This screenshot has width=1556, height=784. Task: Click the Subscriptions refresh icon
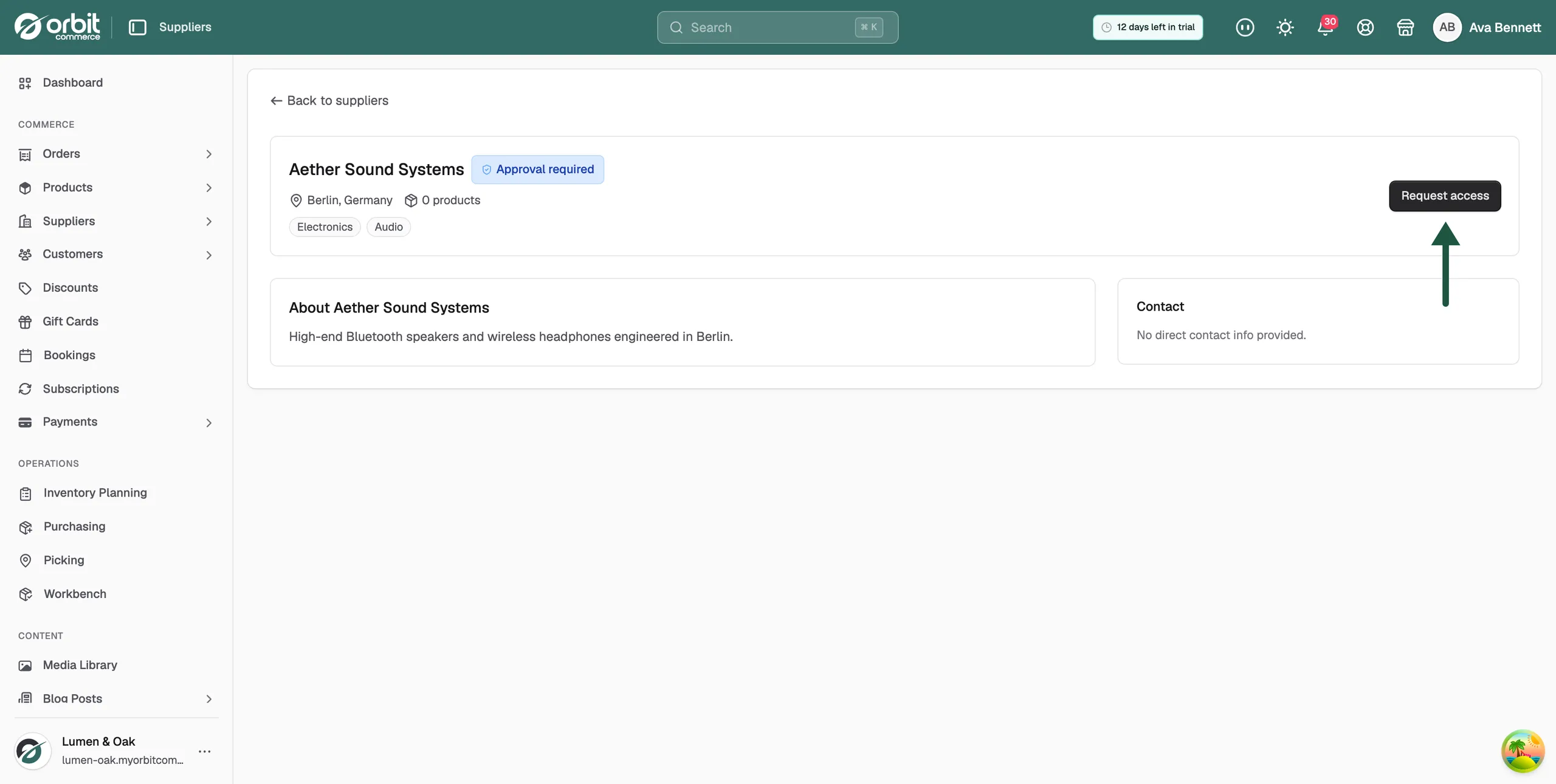(x=25, y=389)
